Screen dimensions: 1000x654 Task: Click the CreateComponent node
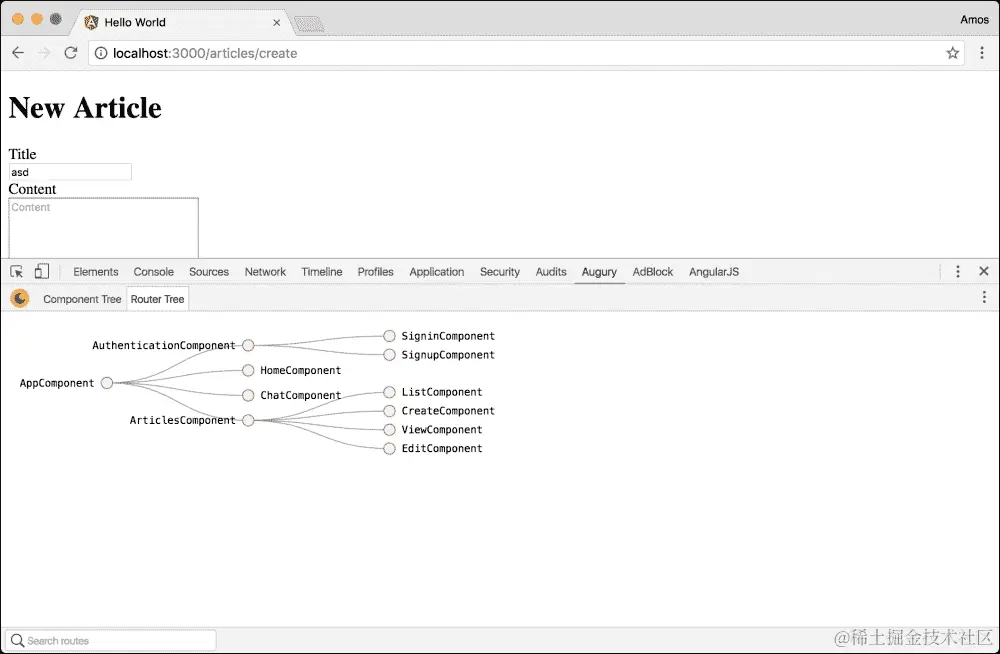point(389,411)
